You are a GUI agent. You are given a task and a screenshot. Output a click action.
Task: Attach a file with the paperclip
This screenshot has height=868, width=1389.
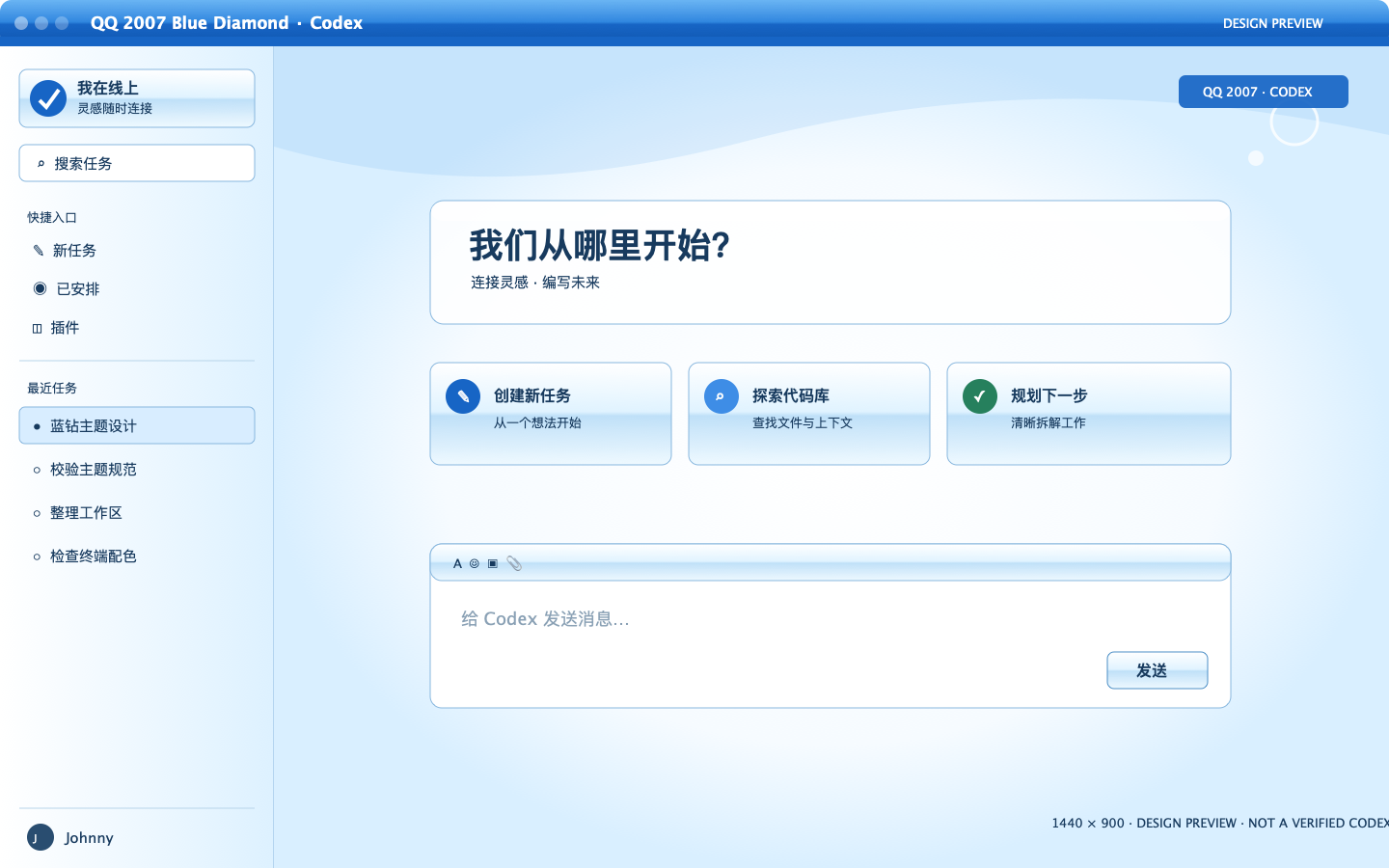(514, 564)
